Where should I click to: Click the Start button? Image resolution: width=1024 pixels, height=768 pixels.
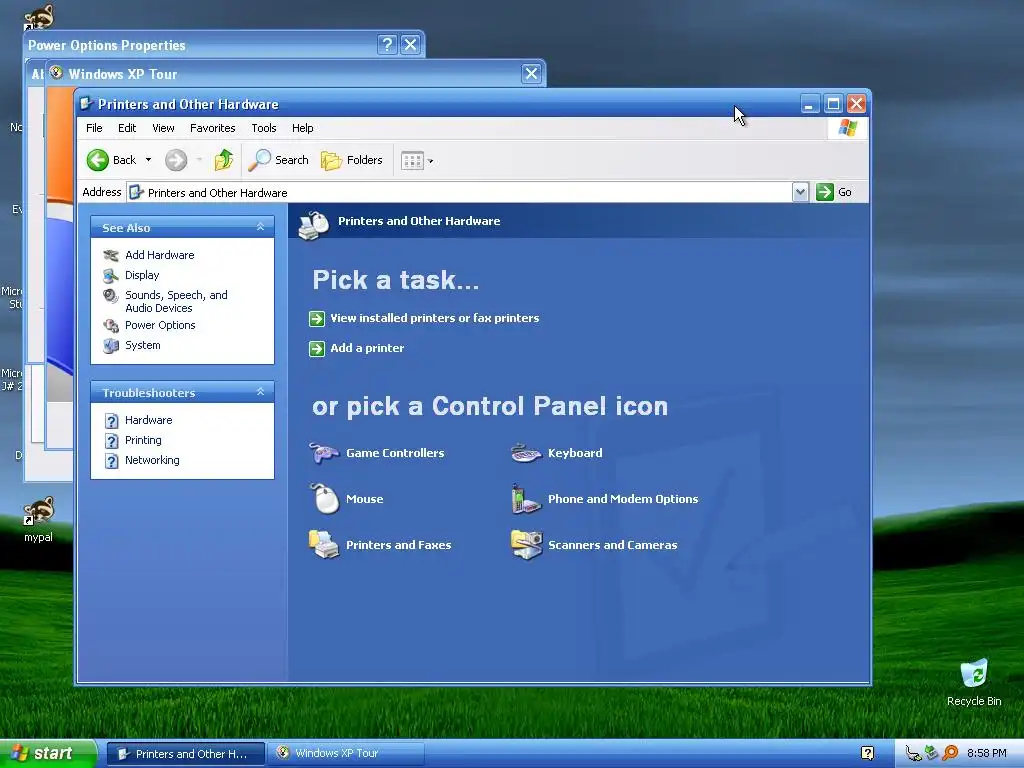(48, 754)
